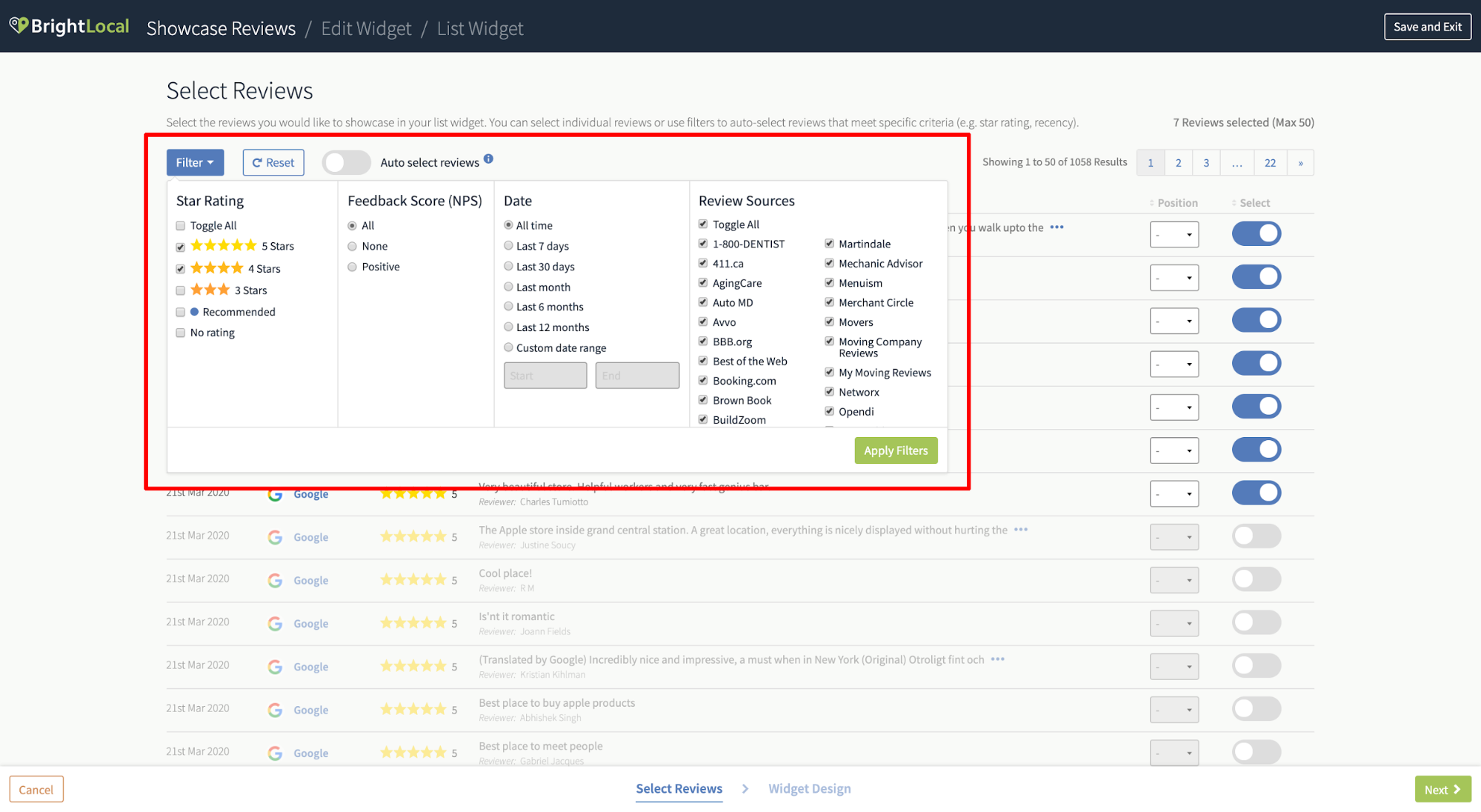Image resolution: width=1481 pixels, height=812 pixels.
Task: Check the No rating checkbox
Action: (180, 333)
